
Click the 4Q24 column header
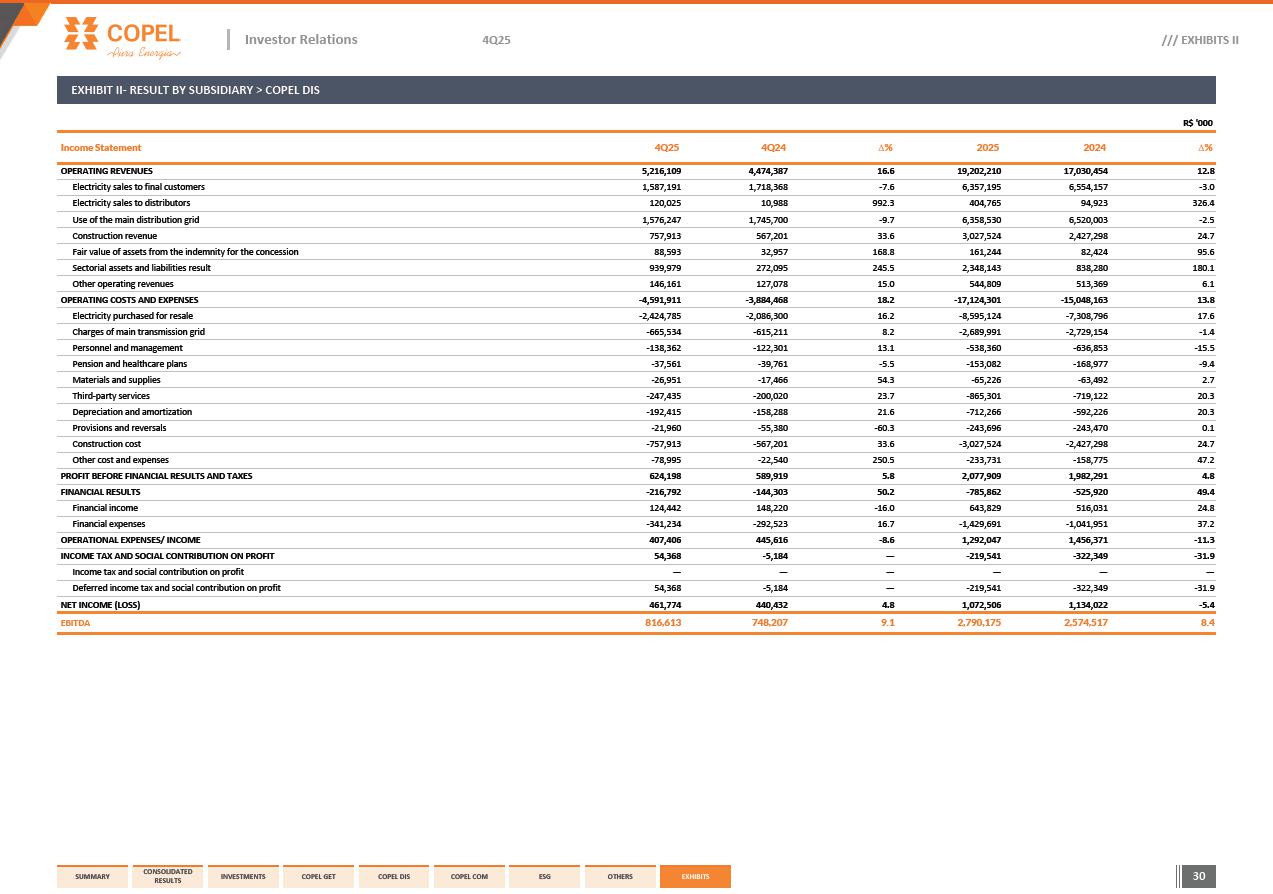[x=774, y=148]
